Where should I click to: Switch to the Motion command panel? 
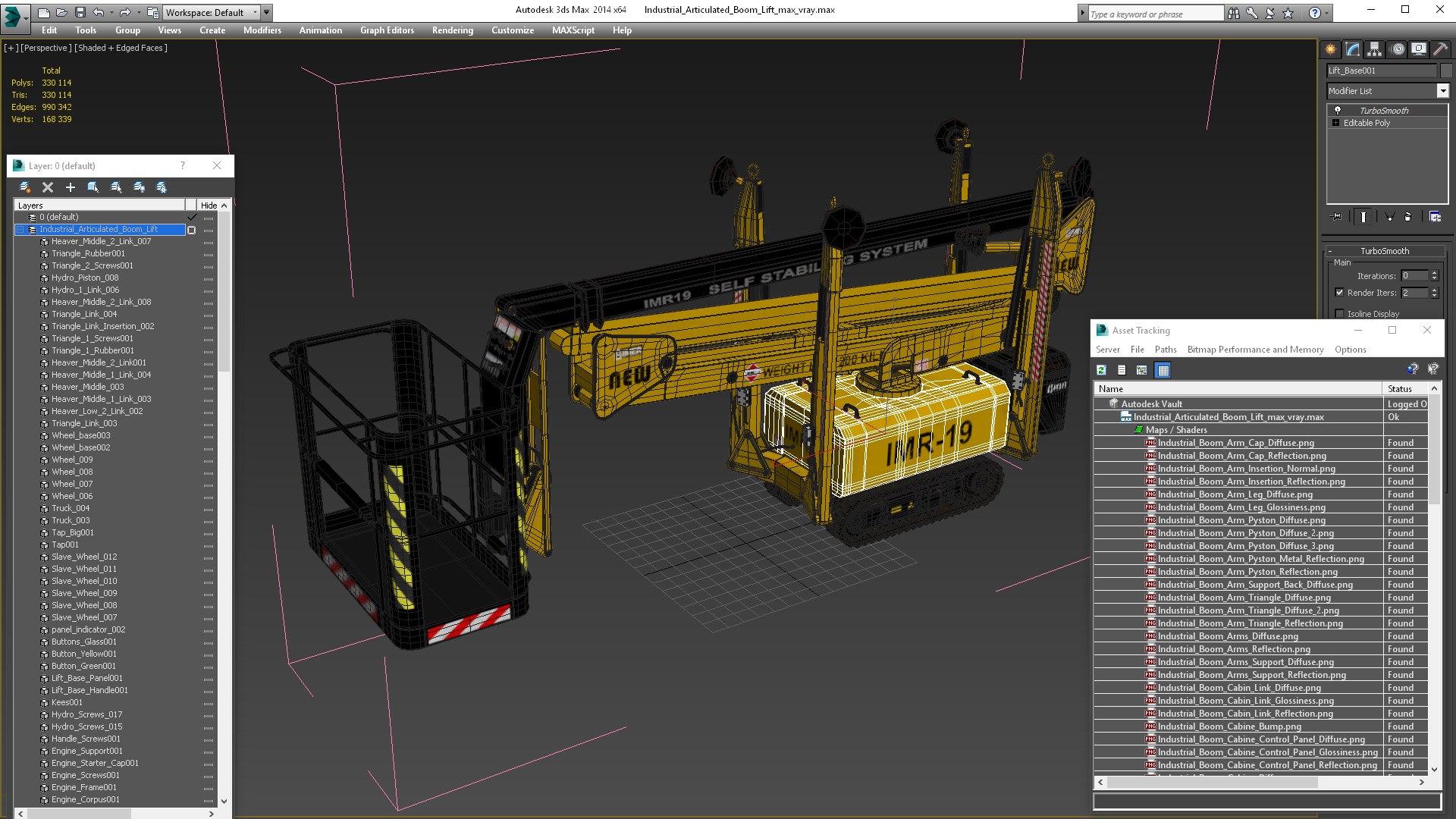(1398, 49)
